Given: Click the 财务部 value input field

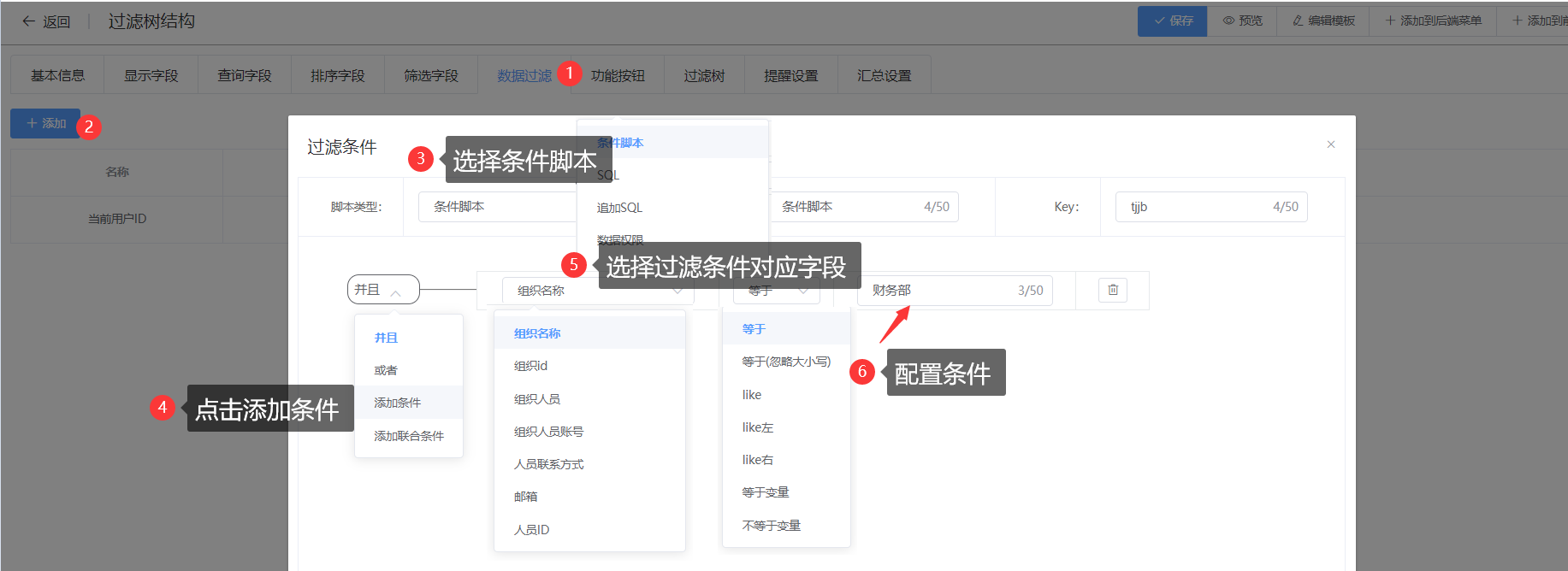Looking at the screenshot, I should [x=941, y=291].
